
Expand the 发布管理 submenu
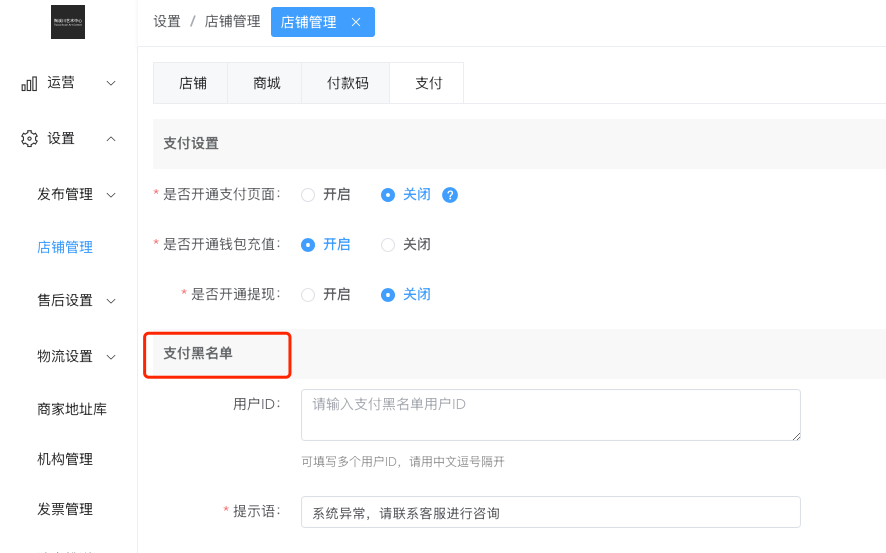coord(111,195)
